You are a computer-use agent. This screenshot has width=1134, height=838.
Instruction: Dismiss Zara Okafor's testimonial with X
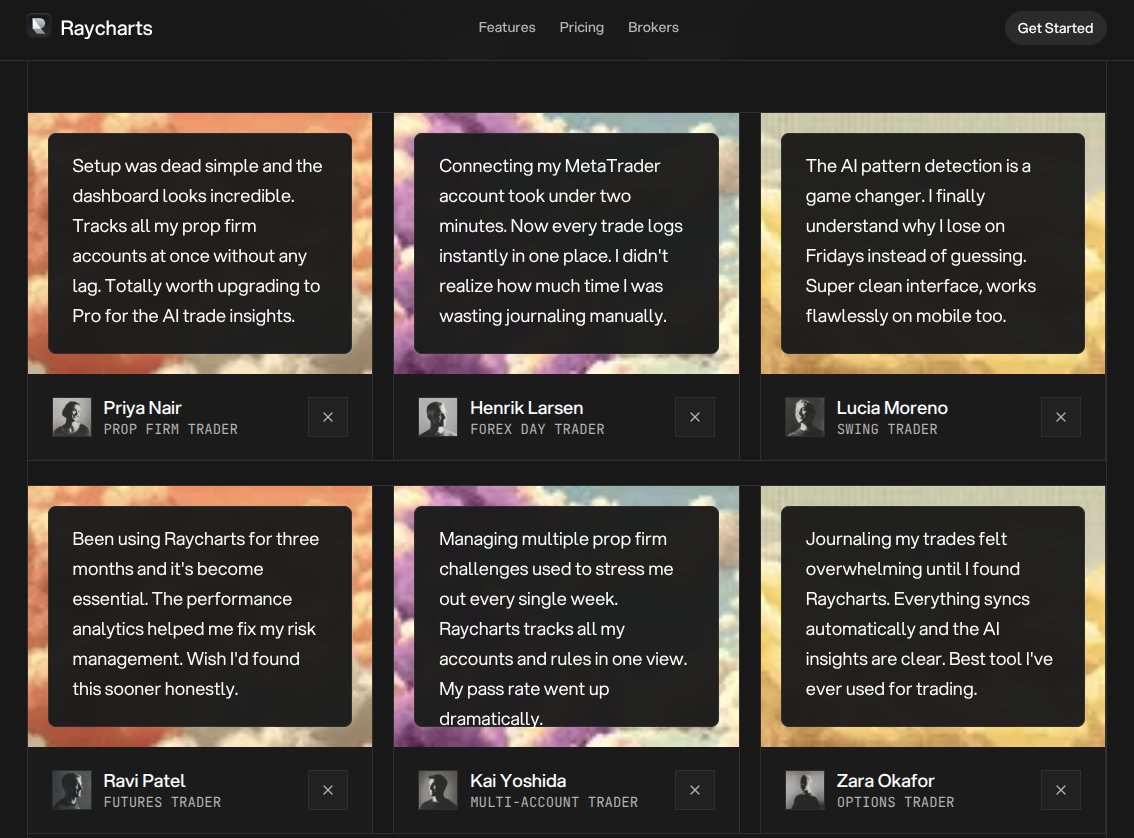click(x=1061, y=790)
